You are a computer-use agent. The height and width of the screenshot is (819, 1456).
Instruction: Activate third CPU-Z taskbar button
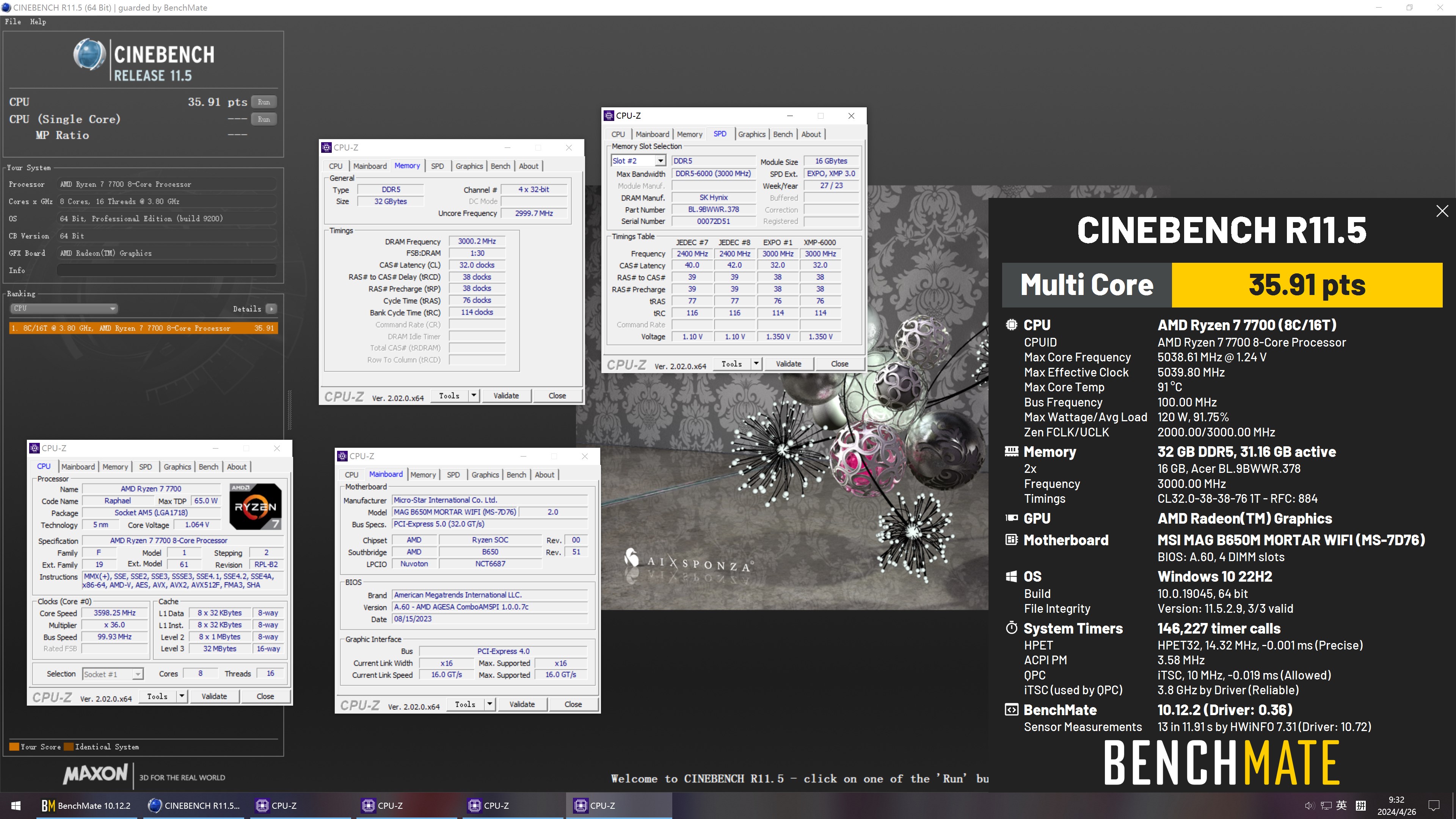(x=512, y=805)
